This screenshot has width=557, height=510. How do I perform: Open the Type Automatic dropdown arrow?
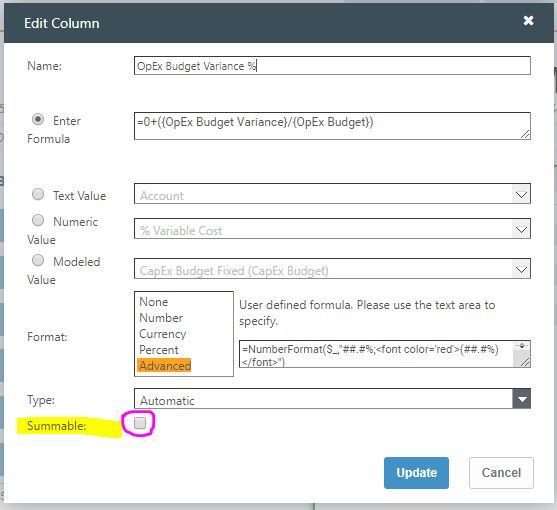521,399
